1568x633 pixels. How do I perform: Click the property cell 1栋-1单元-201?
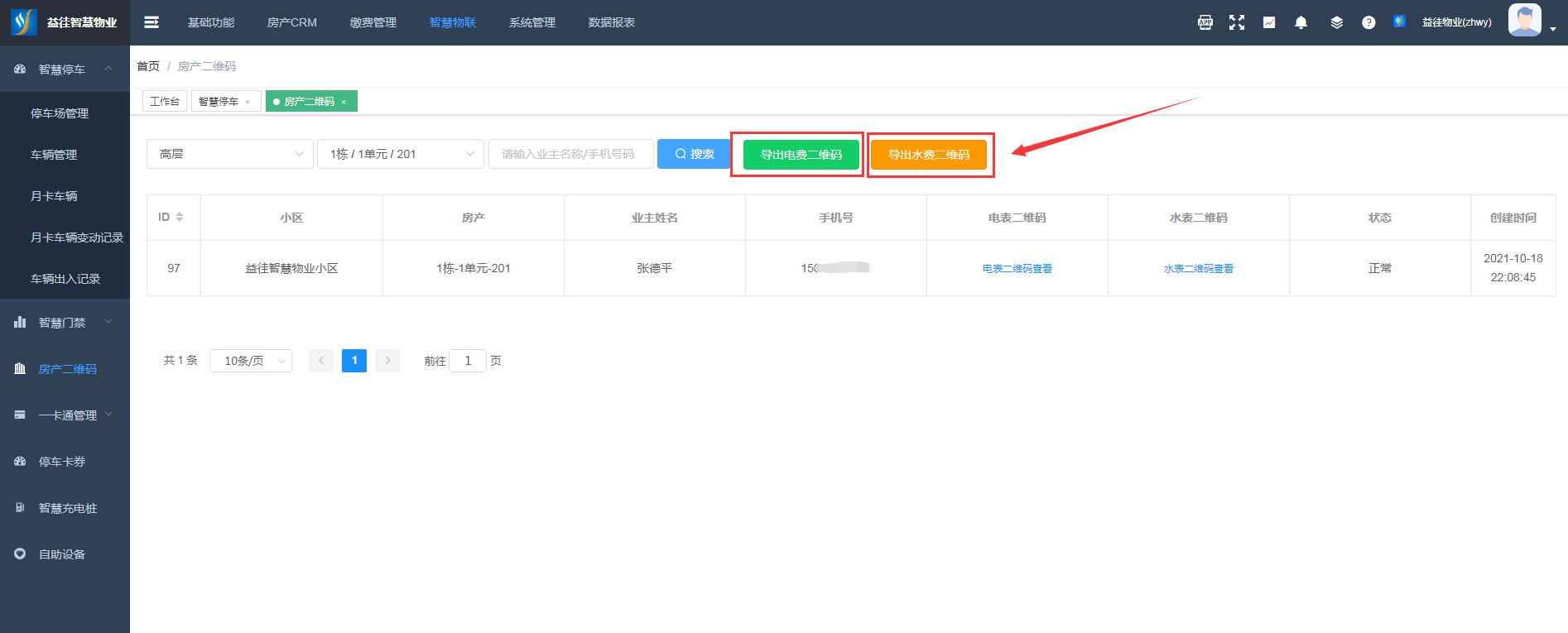tap(474, 268)
